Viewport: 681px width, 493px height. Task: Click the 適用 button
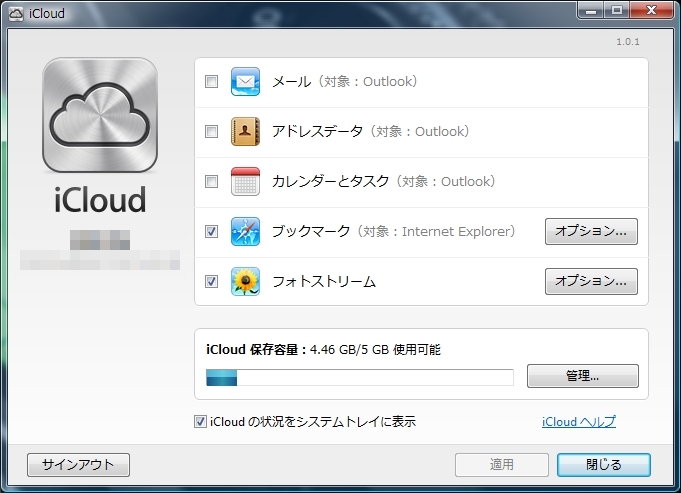click(502, 465)
